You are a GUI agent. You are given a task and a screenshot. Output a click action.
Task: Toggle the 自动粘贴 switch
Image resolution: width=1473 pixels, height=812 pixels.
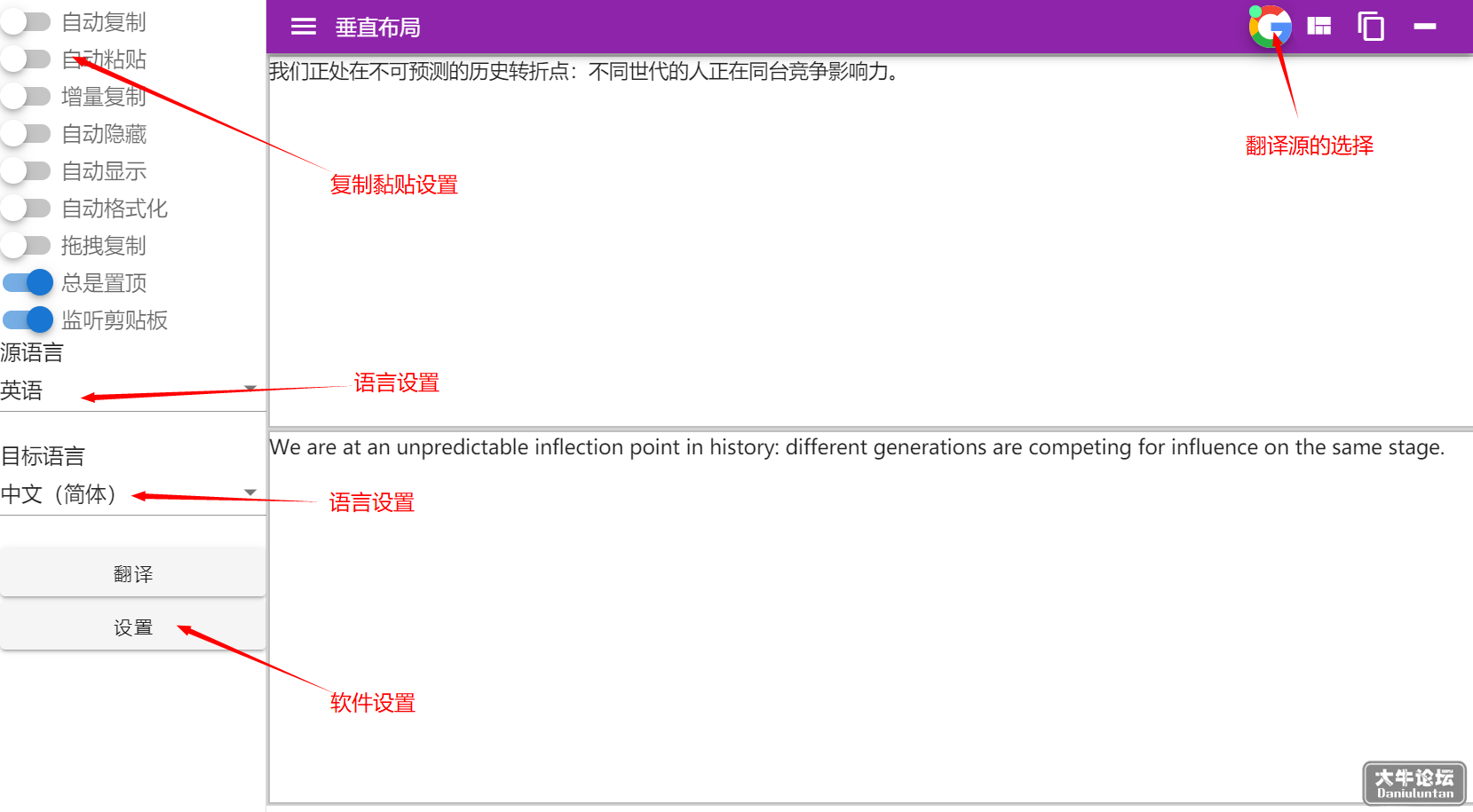click(26, 59)
